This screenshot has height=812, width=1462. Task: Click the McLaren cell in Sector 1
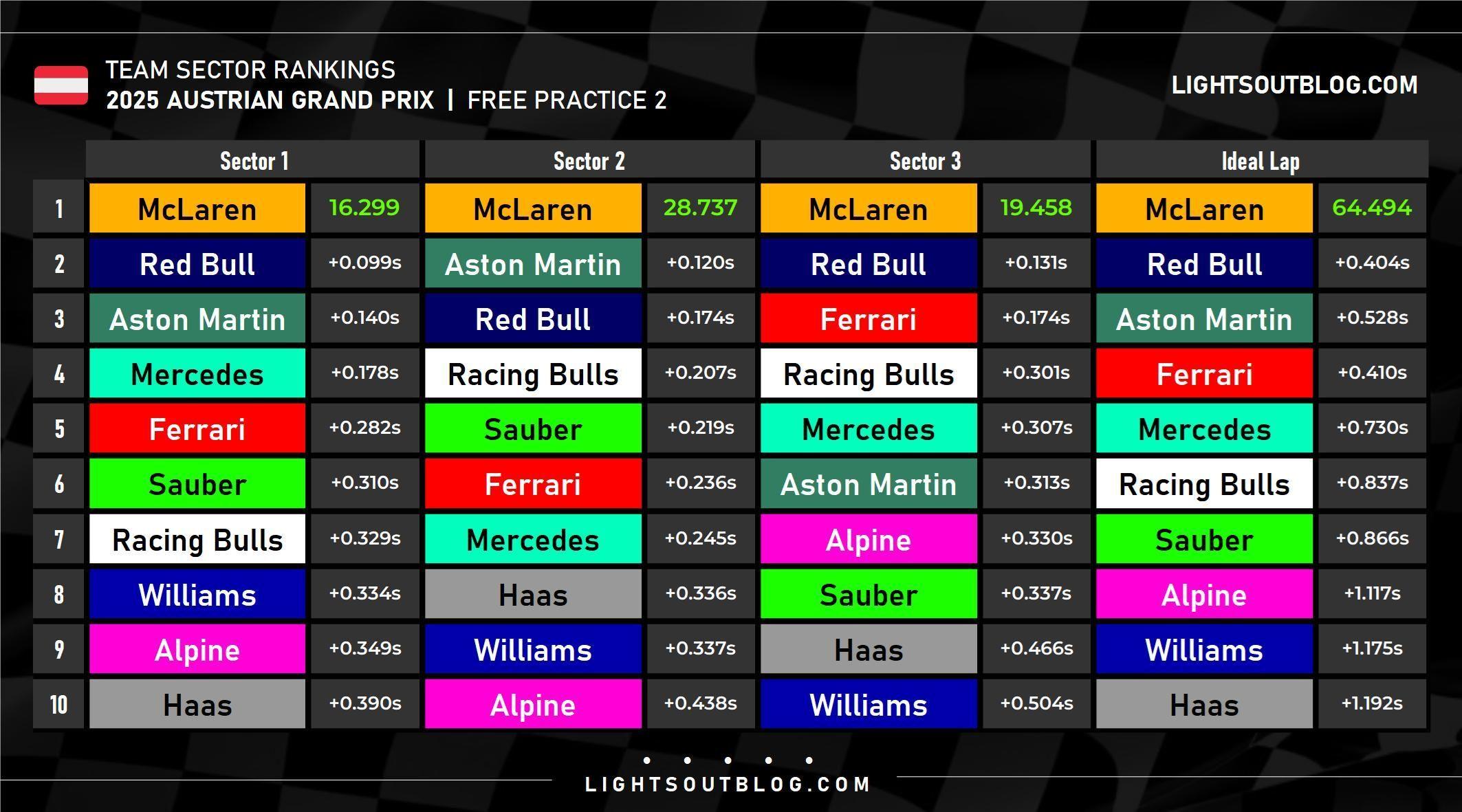click(197, 208)
